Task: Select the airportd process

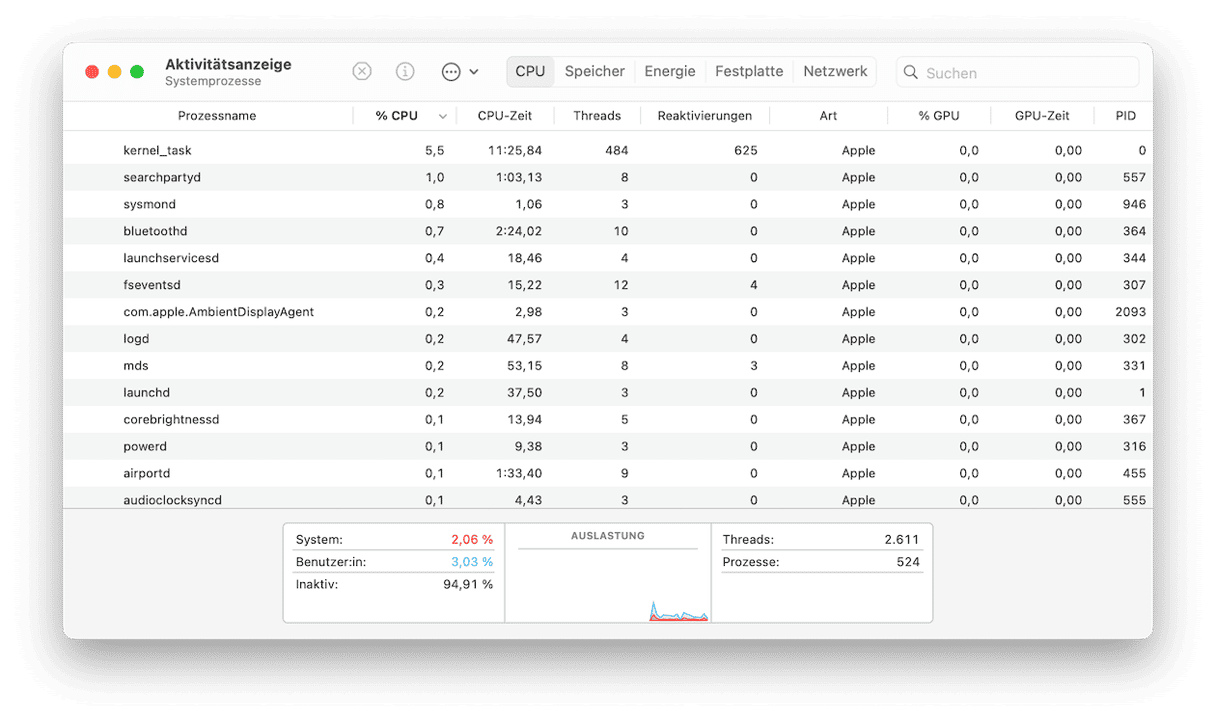Action: [x=608, y=474]
